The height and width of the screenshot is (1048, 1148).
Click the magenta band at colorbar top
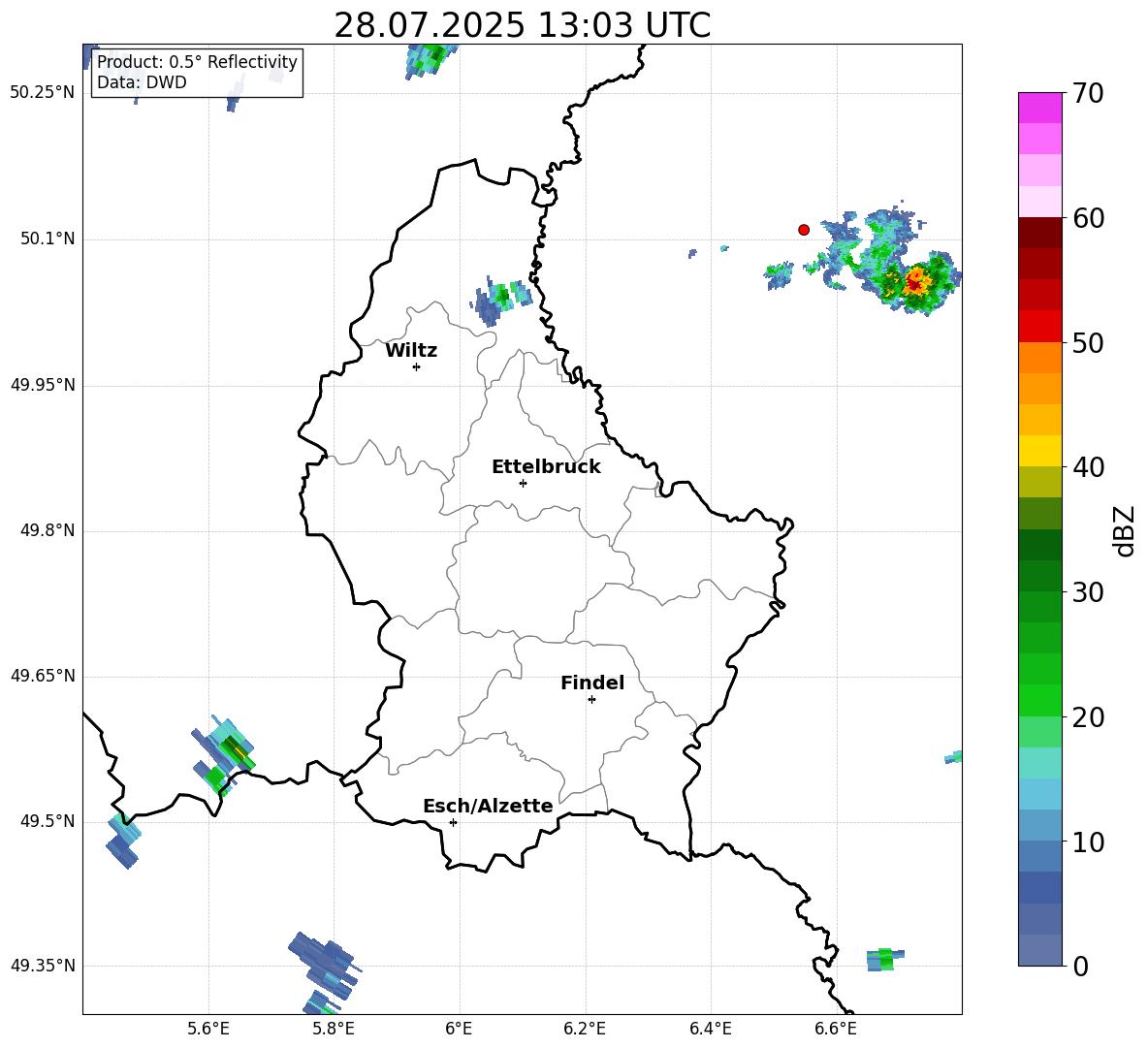1039,108
